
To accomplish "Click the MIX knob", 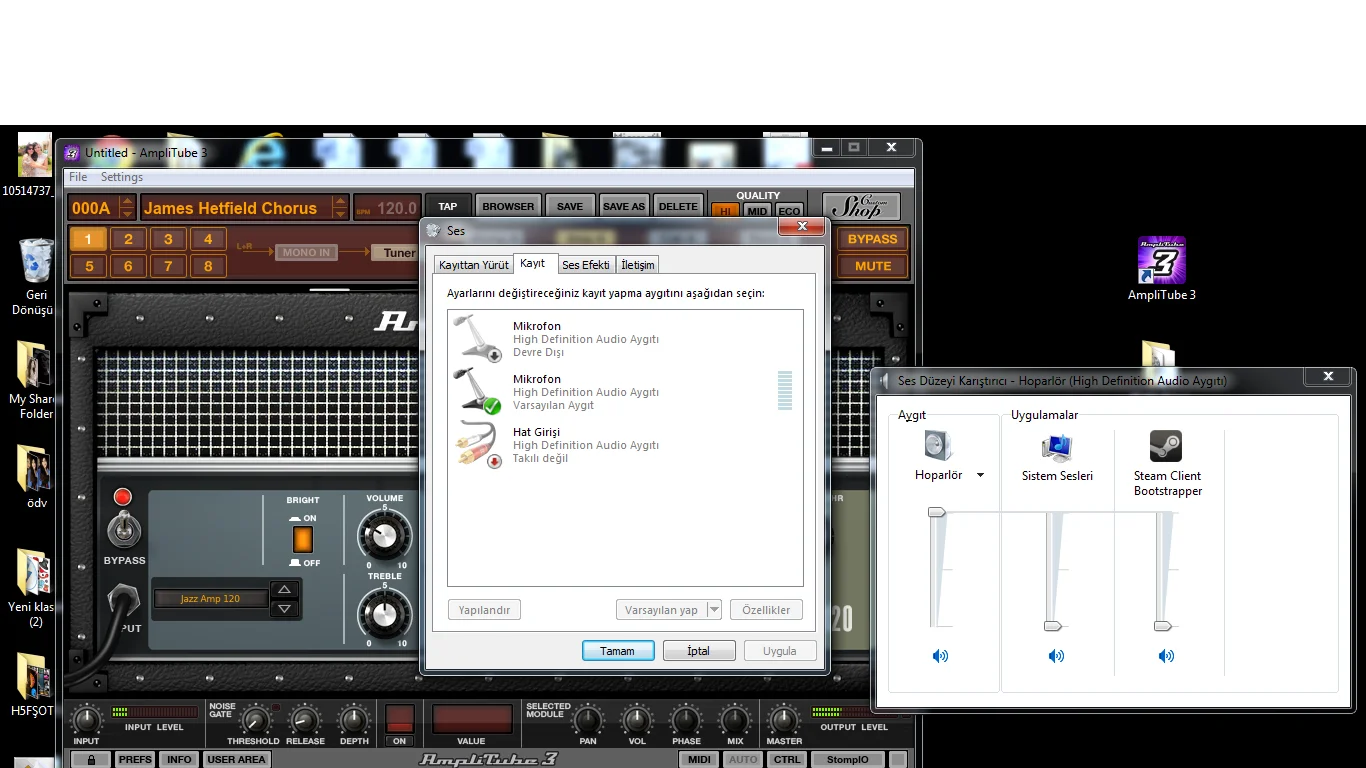I will point(735,720).
